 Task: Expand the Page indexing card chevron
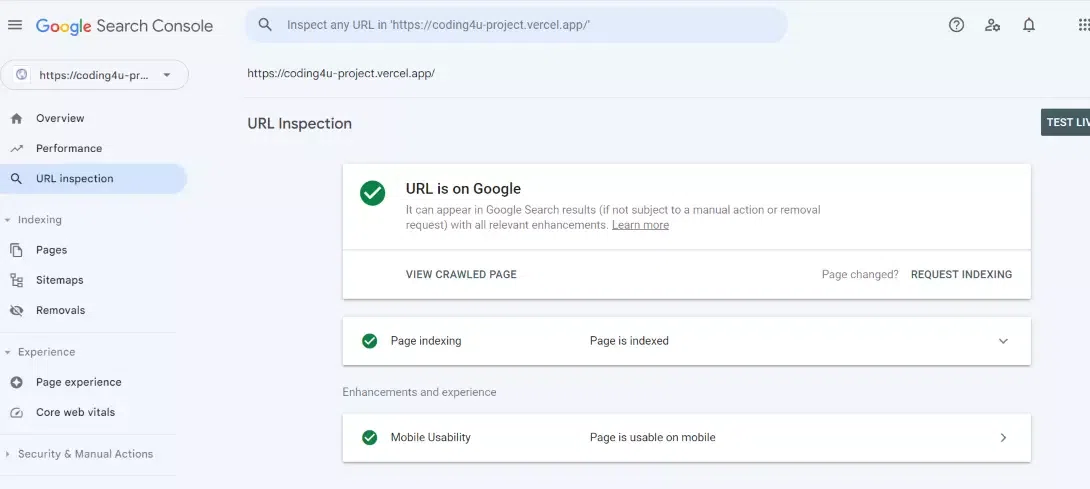[1003, 341]
